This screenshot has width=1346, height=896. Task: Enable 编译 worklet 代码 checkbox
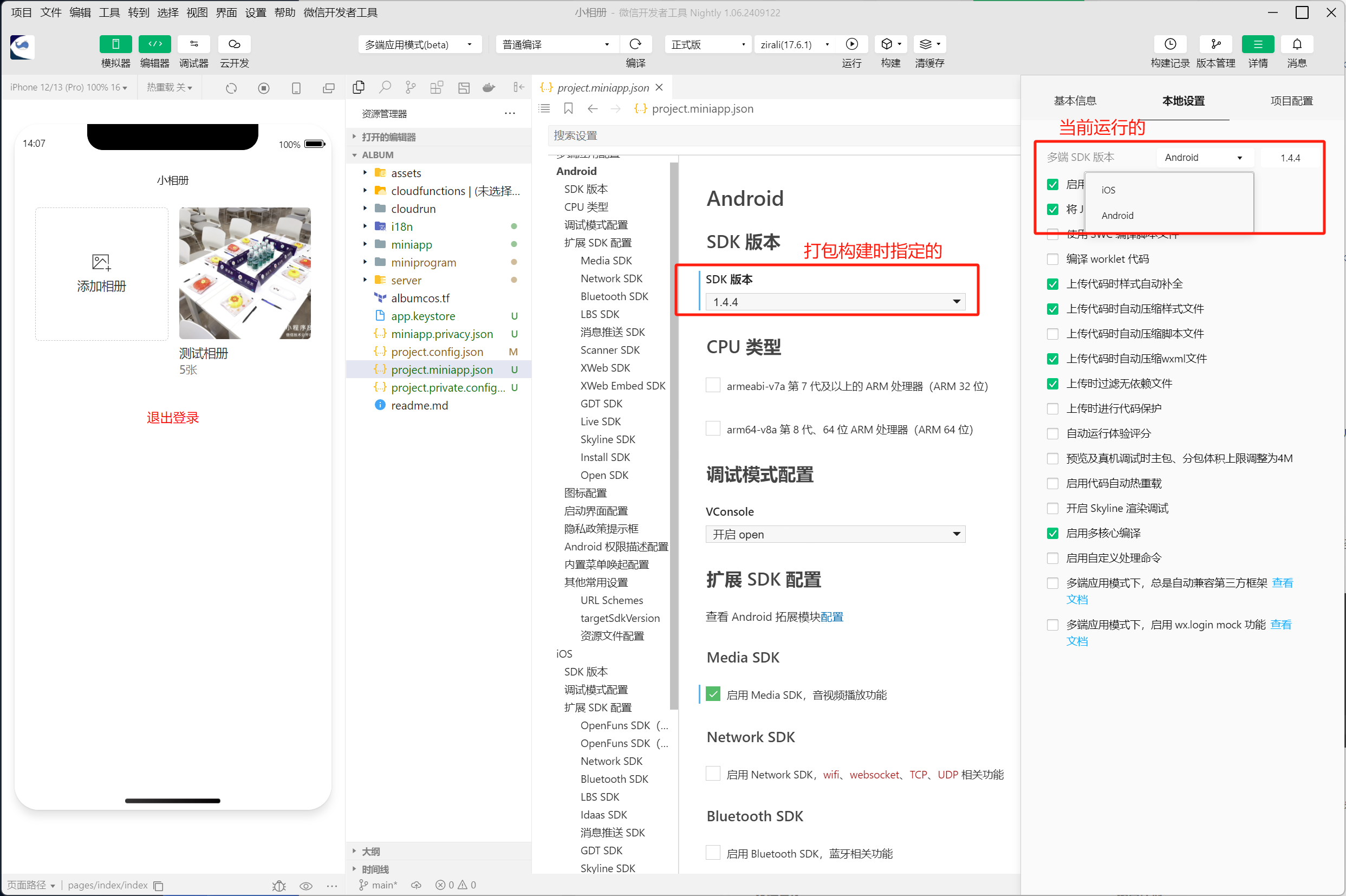click(1052, 259)
